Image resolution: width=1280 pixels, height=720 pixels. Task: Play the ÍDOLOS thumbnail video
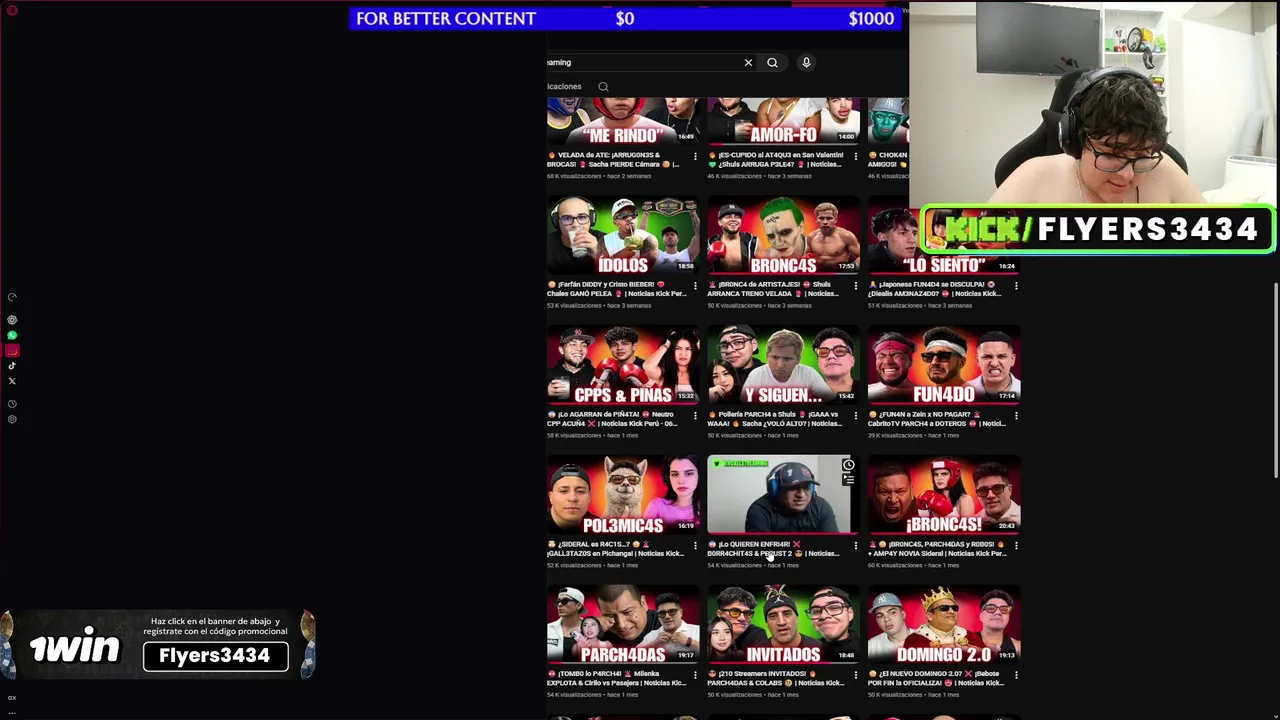click(623, 235)
